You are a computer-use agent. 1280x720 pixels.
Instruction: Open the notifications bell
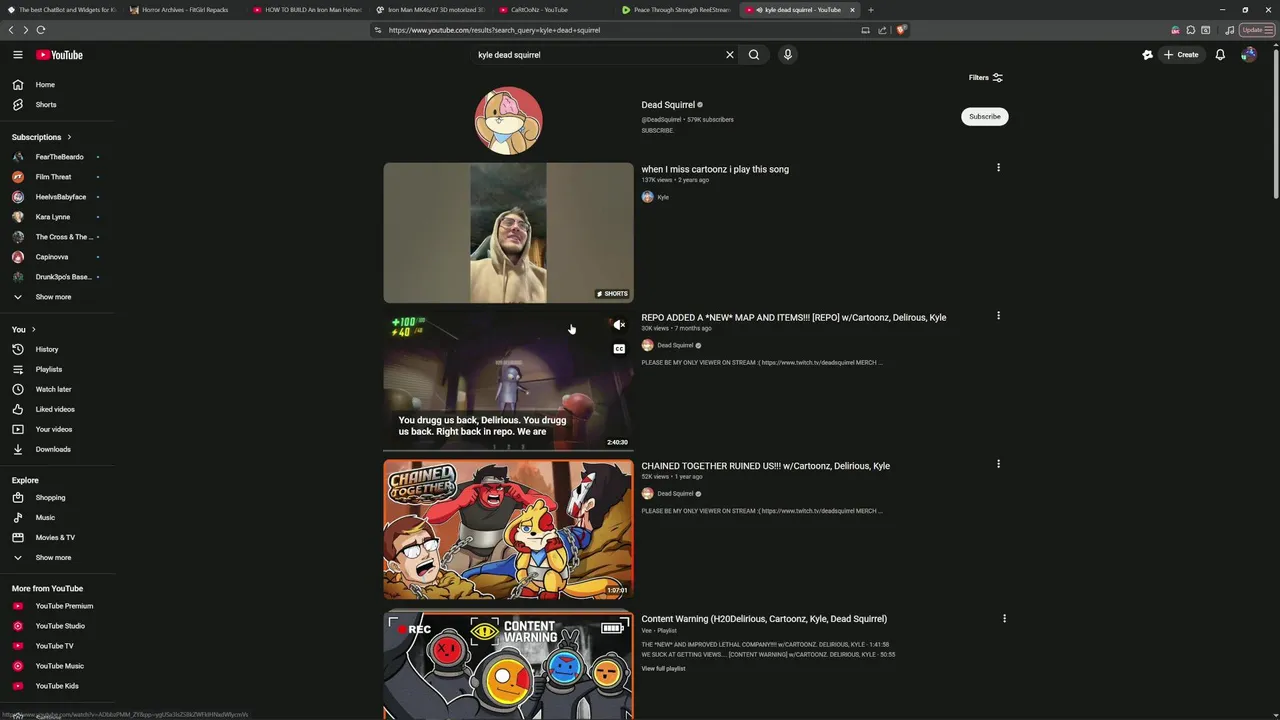click(1220, 55)
